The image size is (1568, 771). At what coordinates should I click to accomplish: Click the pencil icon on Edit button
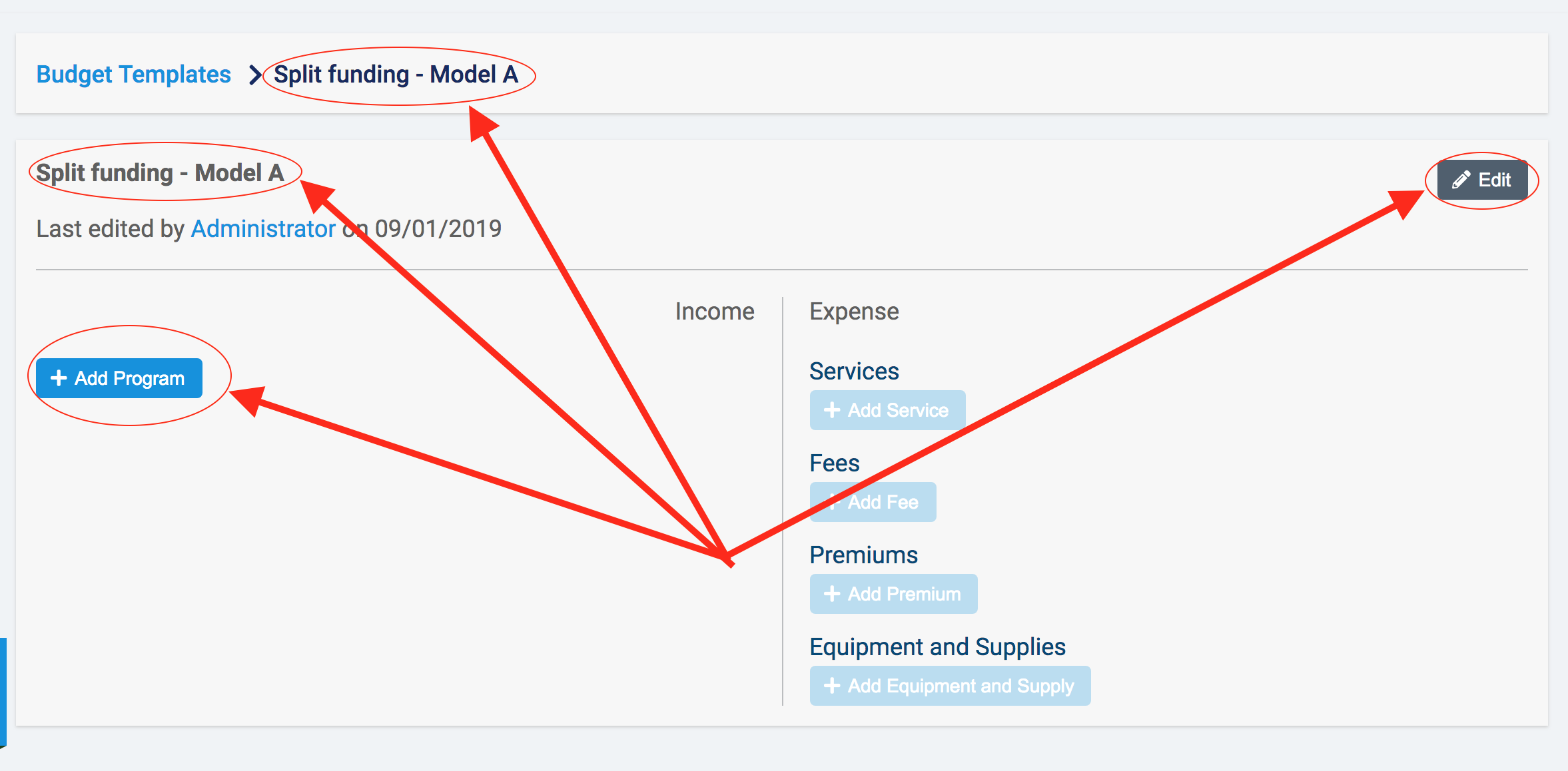click(1461, 180)
